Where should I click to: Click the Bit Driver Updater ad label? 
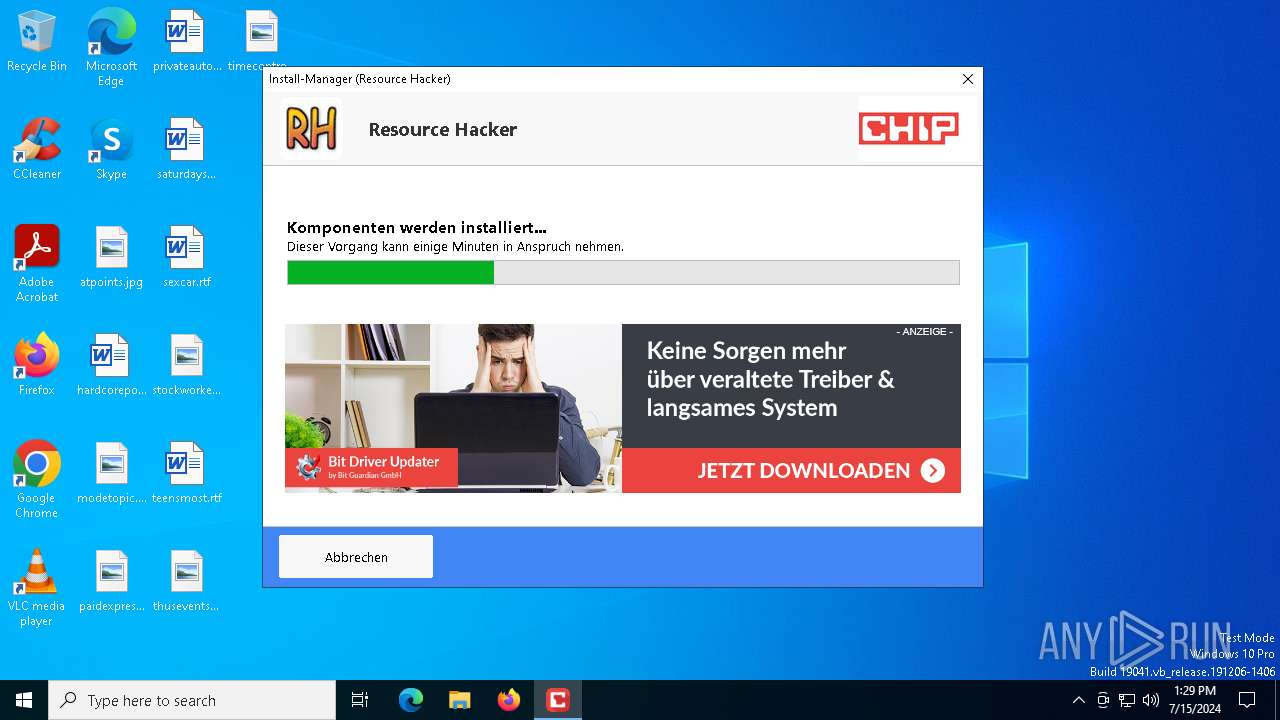coord(371,467)
